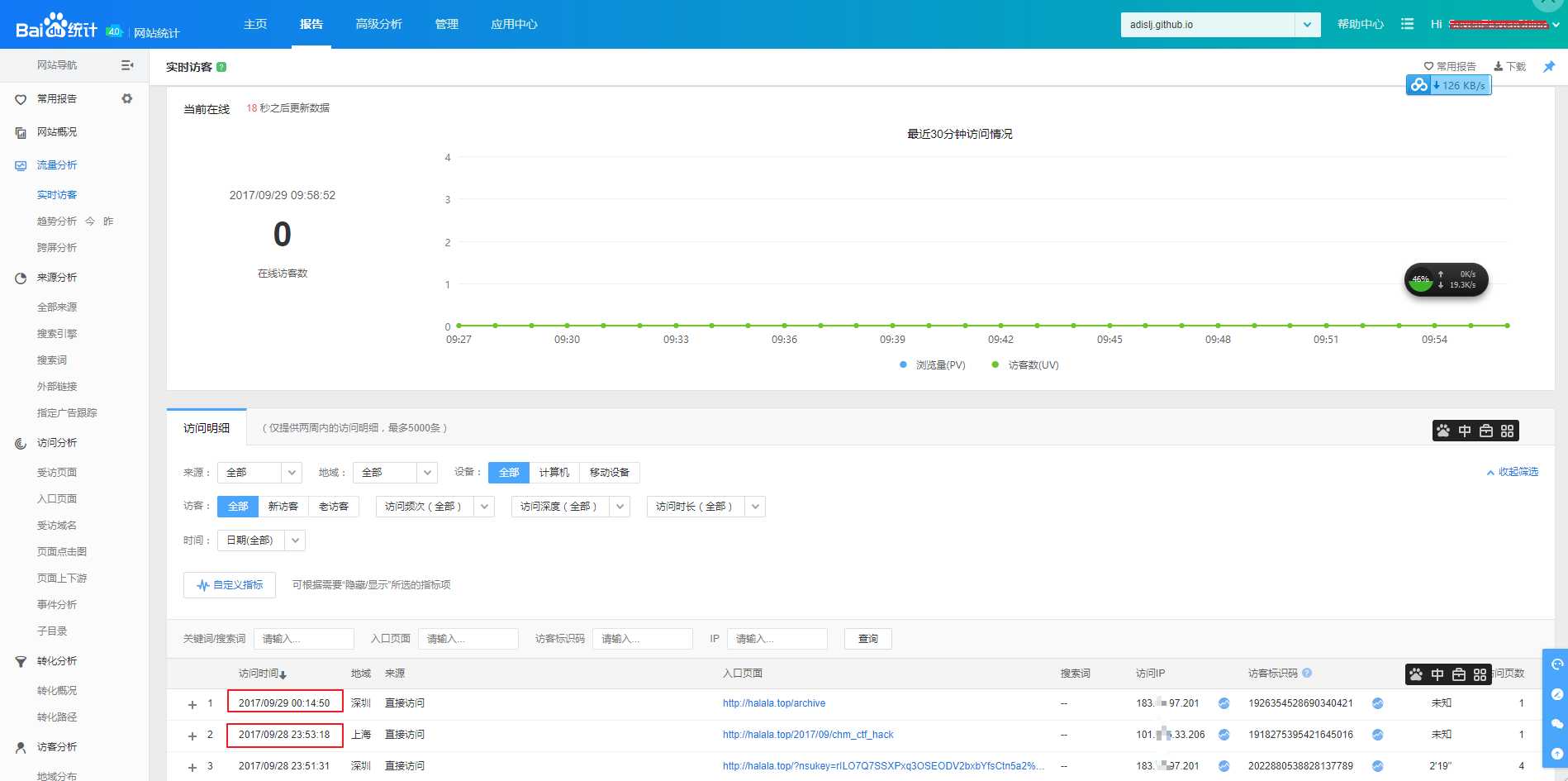Viewport: 1568px width, 781px height.
Task: Open the 地域 dropdown
Action: [x=395, y=472]
